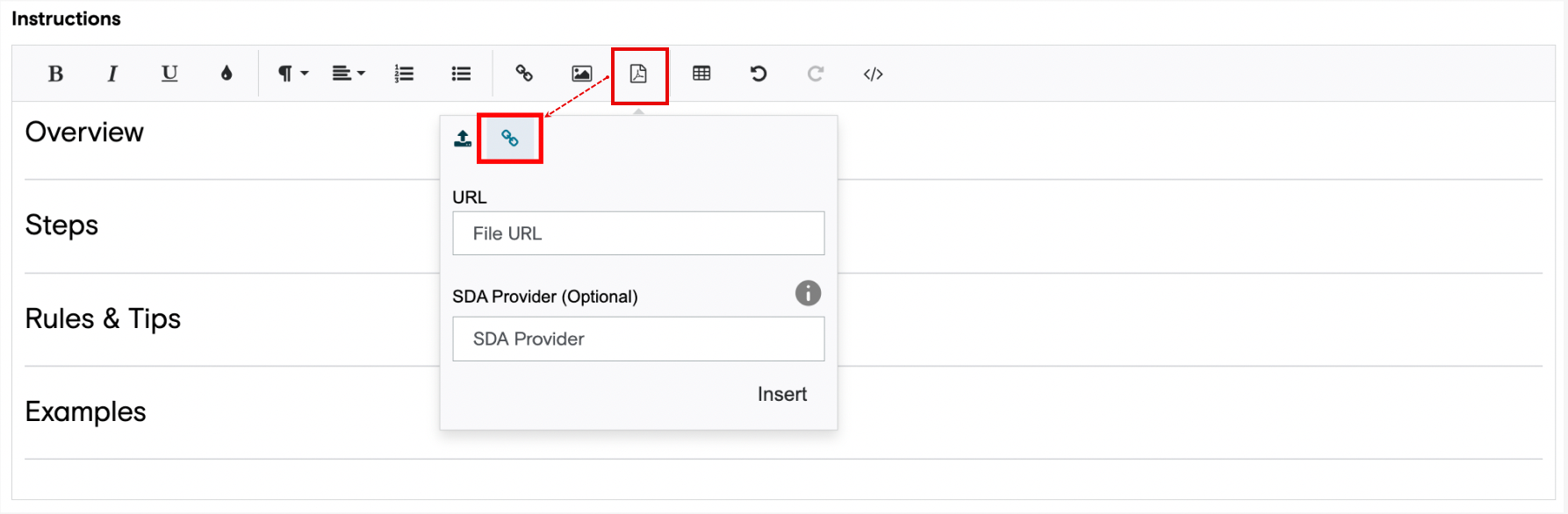Image resolution: width=1568 pixels, height=514 pixels.
Task: Select the by-URL link tab in popup
Action: pos(510,139)
